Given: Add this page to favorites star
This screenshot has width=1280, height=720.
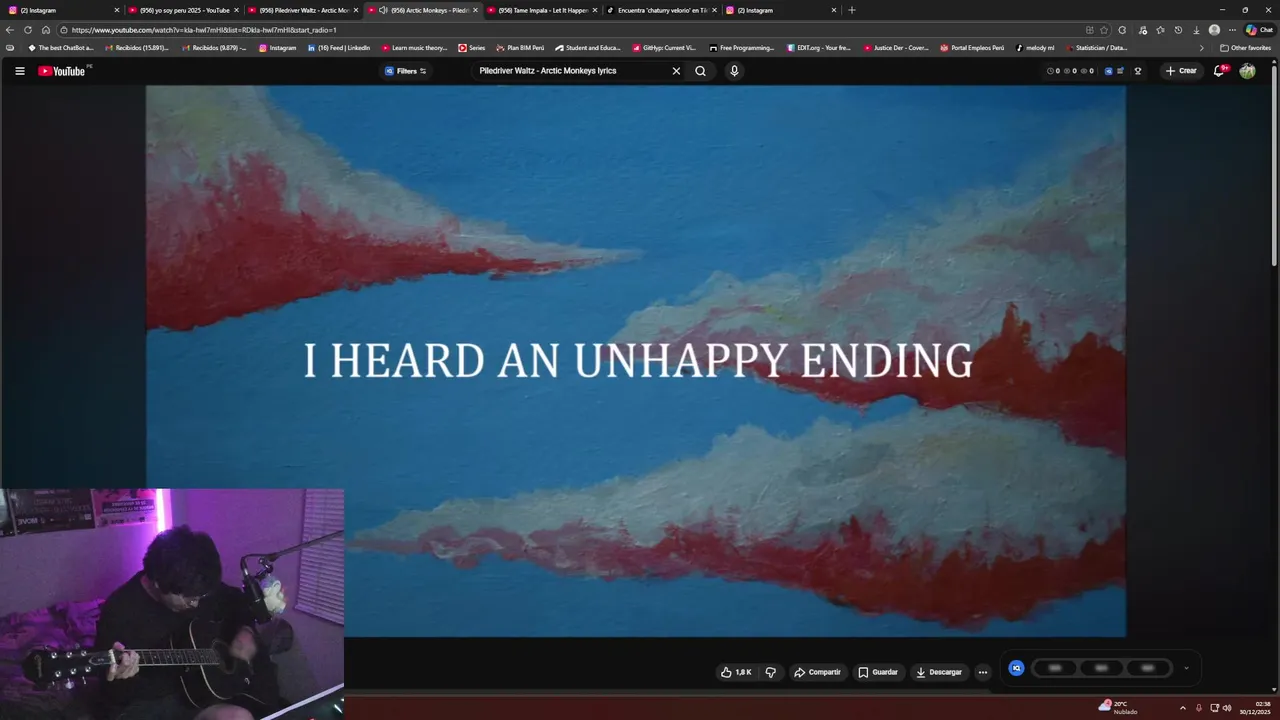Looking at the screenshot, I should [x=1104, y=30].
